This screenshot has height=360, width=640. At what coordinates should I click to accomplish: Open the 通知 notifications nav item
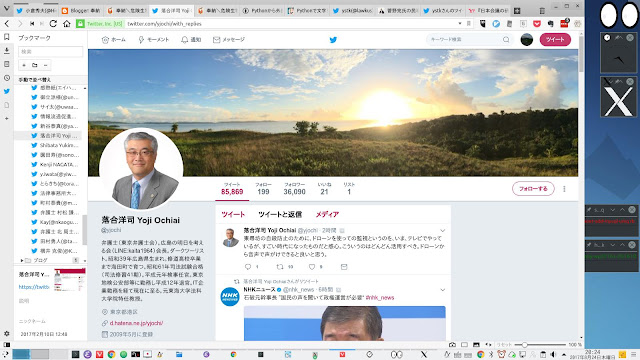pyautogui.click(x=191, y=40)
